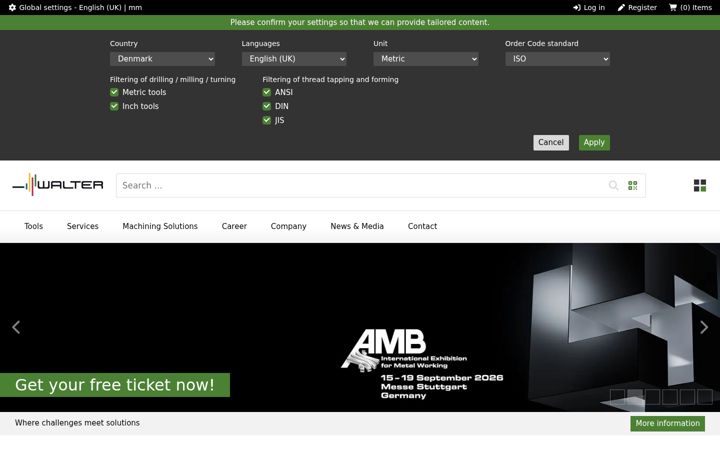Open the Career menu
Screen dimensions: 720x450
pos(234,226)
